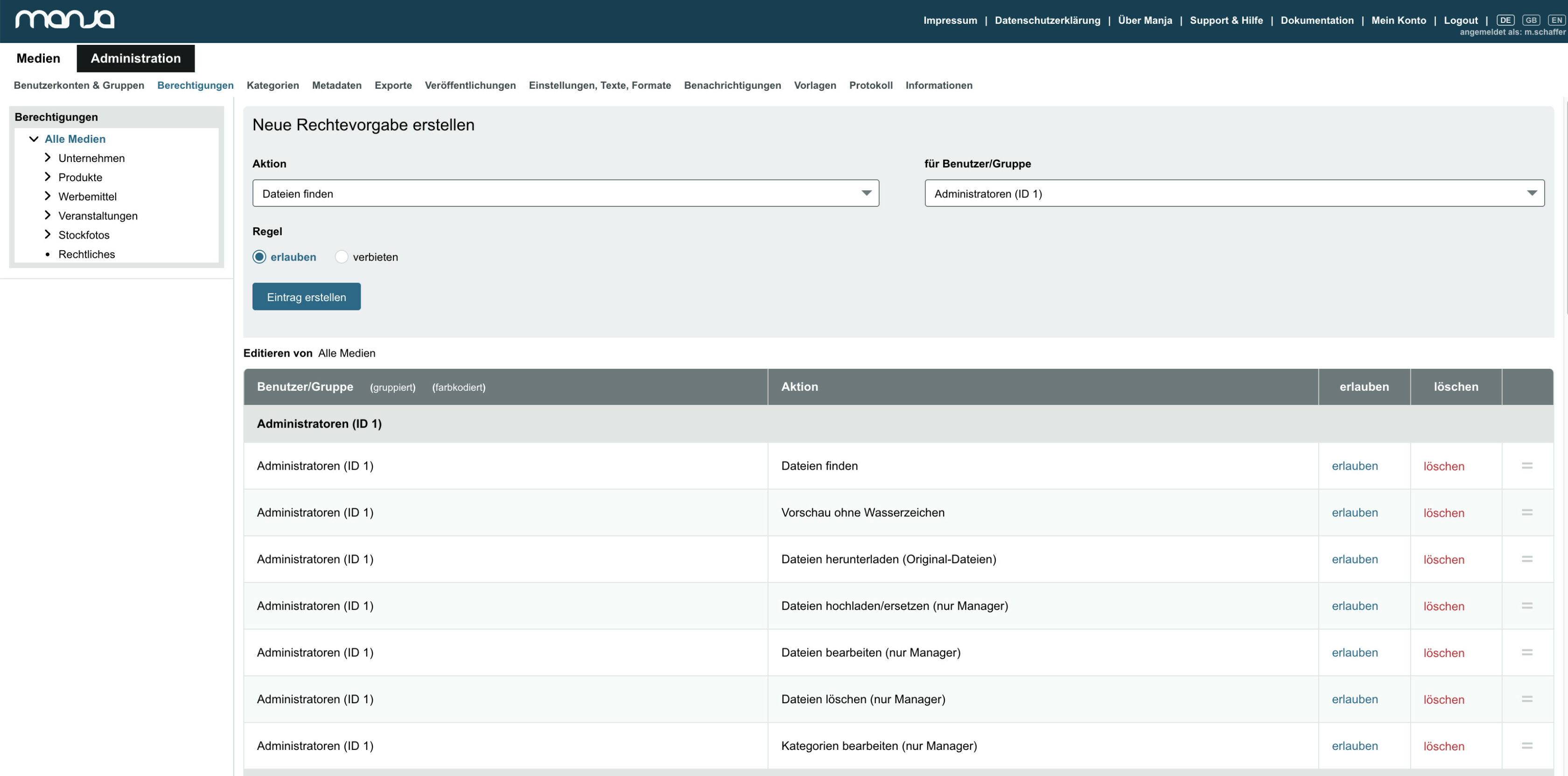Grab the drag handle for Dateien bearbeiten row
The image size is (1568, 776).
click(1526, 652)
